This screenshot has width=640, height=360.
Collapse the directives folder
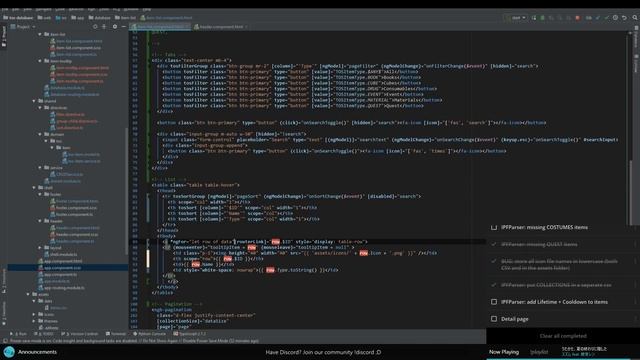coord(40,108)
